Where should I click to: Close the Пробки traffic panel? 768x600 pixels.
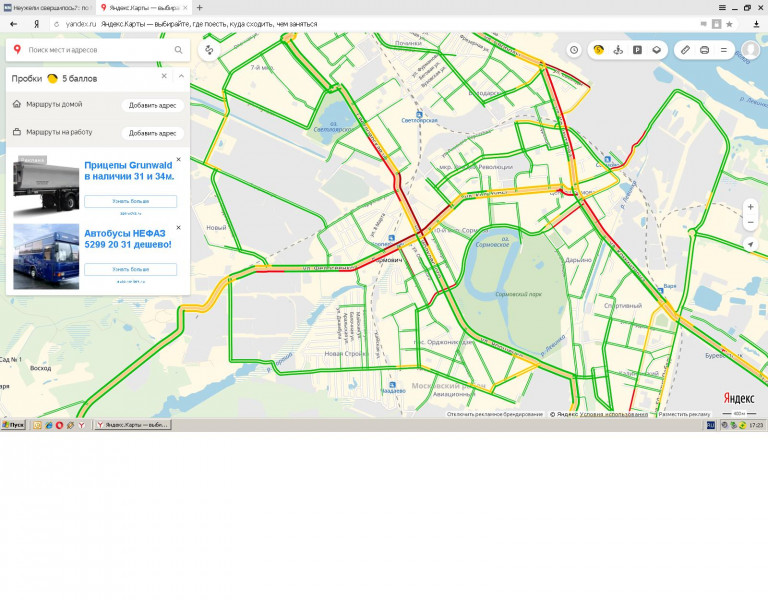(164, 76)
